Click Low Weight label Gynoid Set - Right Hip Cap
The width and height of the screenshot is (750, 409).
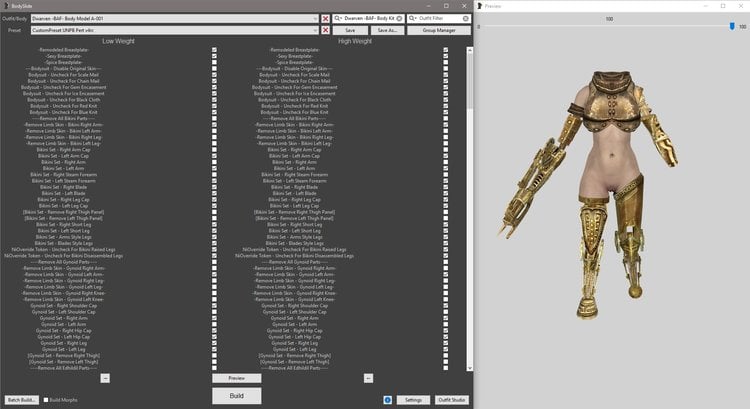64,331
